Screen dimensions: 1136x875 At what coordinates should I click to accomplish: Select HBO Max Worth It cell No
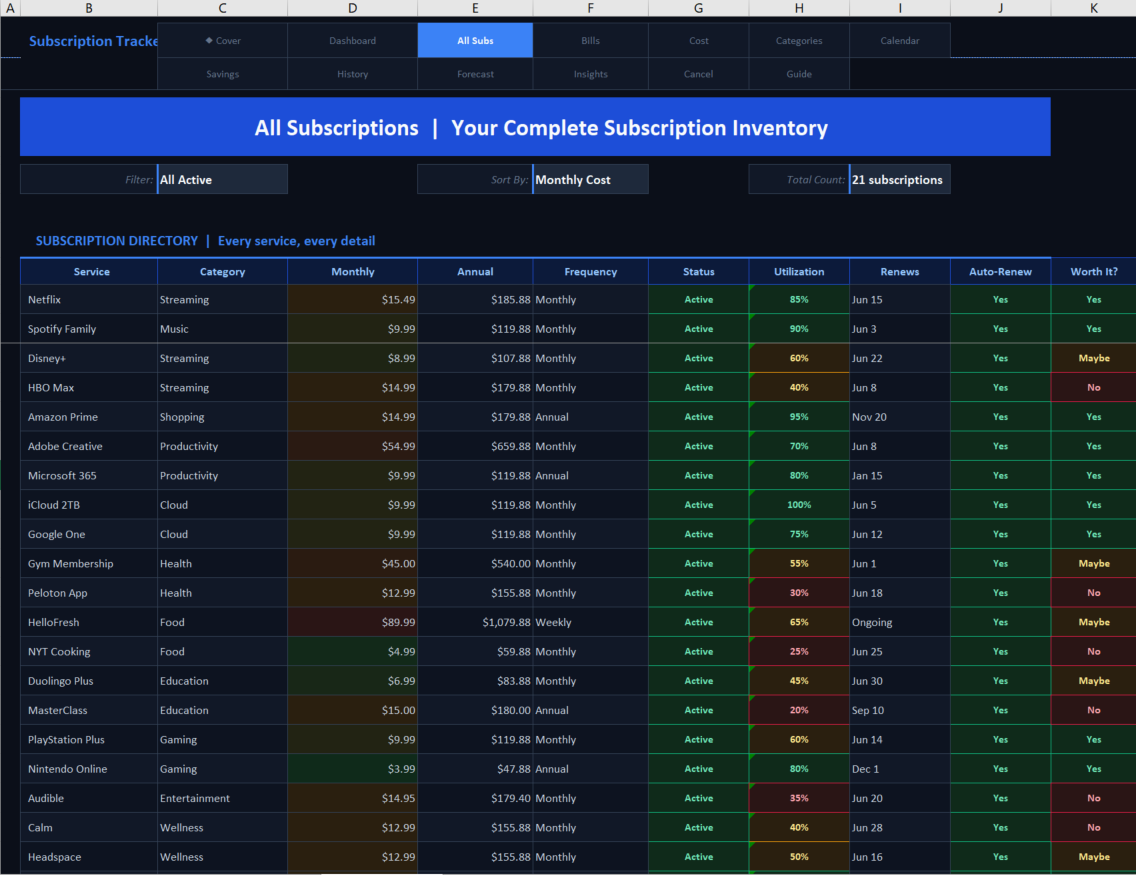coord(1094,388)
